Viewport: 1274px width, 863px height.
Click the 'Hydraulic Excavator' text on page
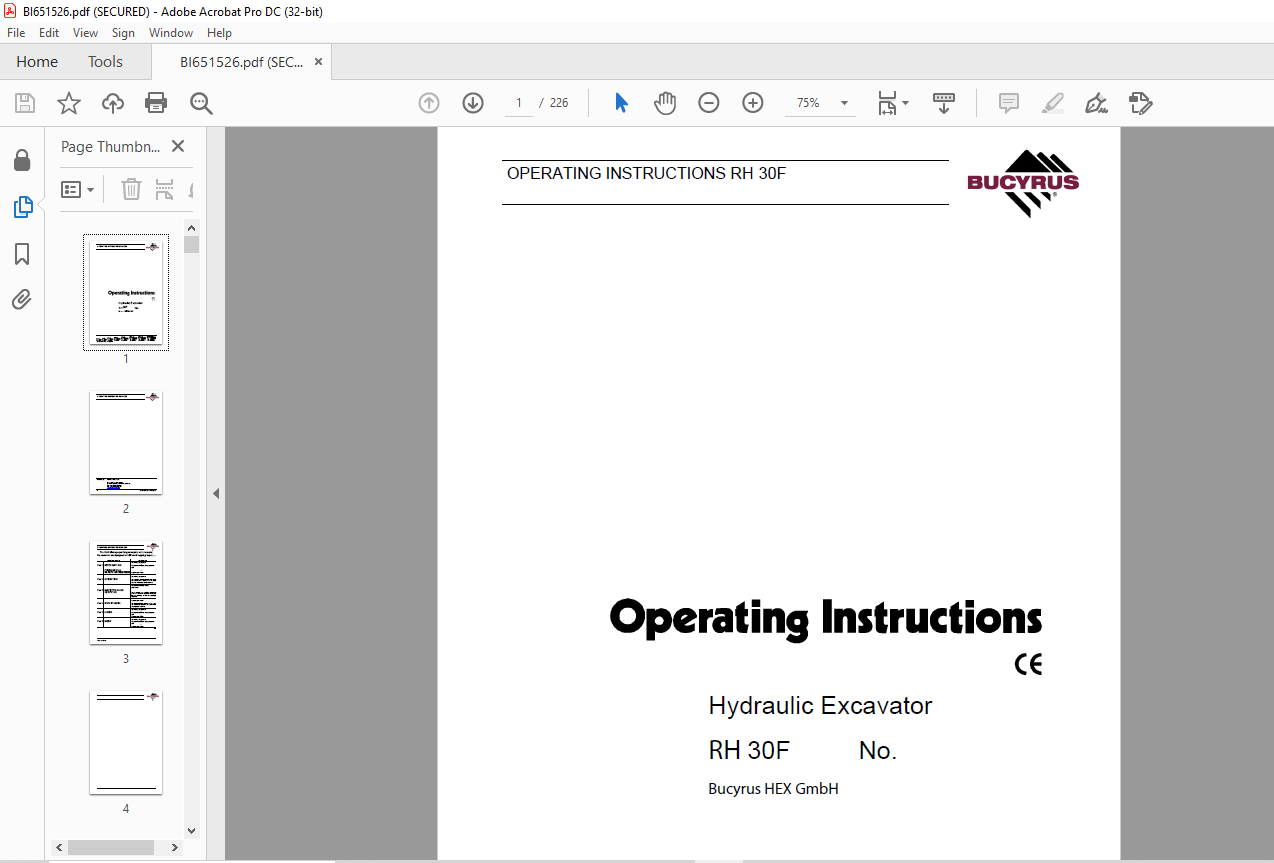click(820, 705)
